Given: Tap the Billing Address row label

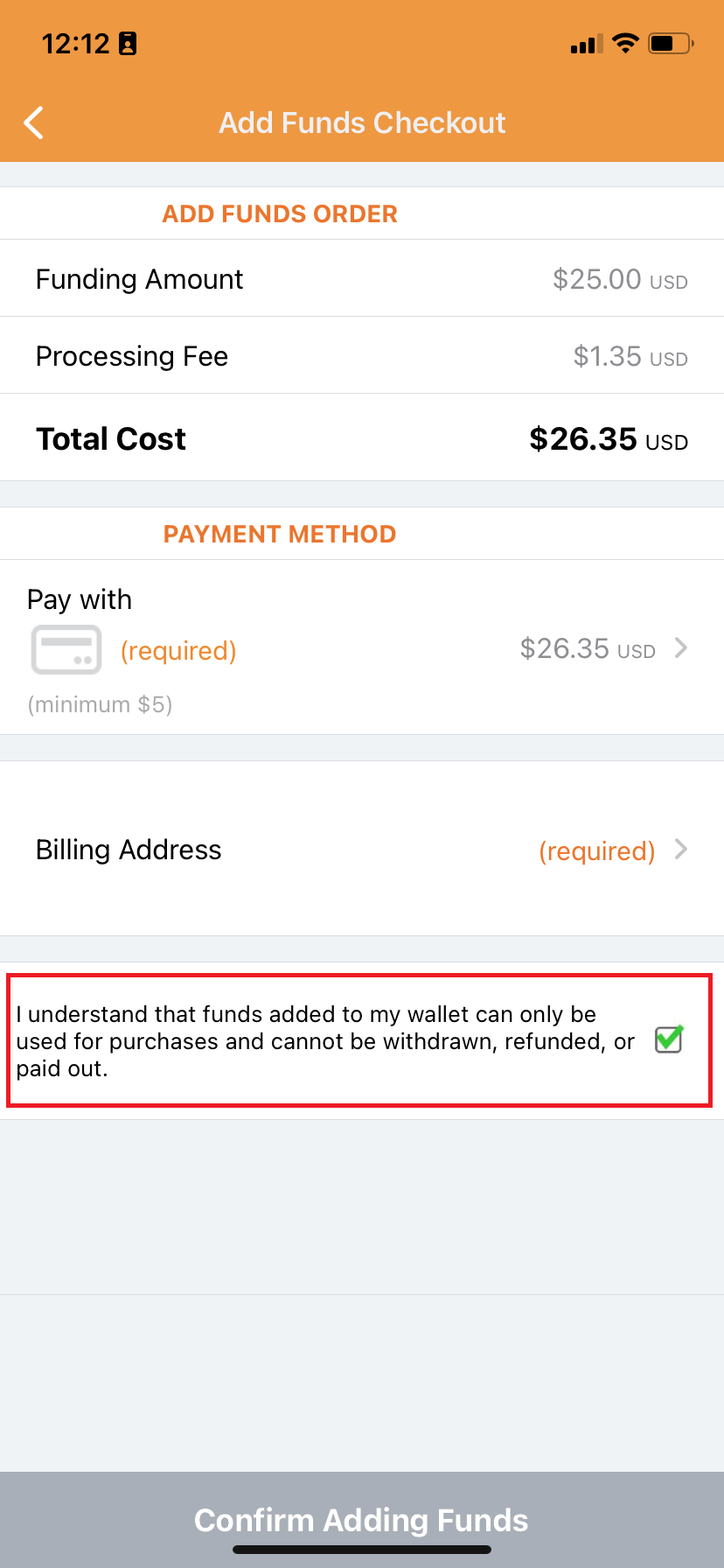Looking at the screenshot, I should 129,850.
